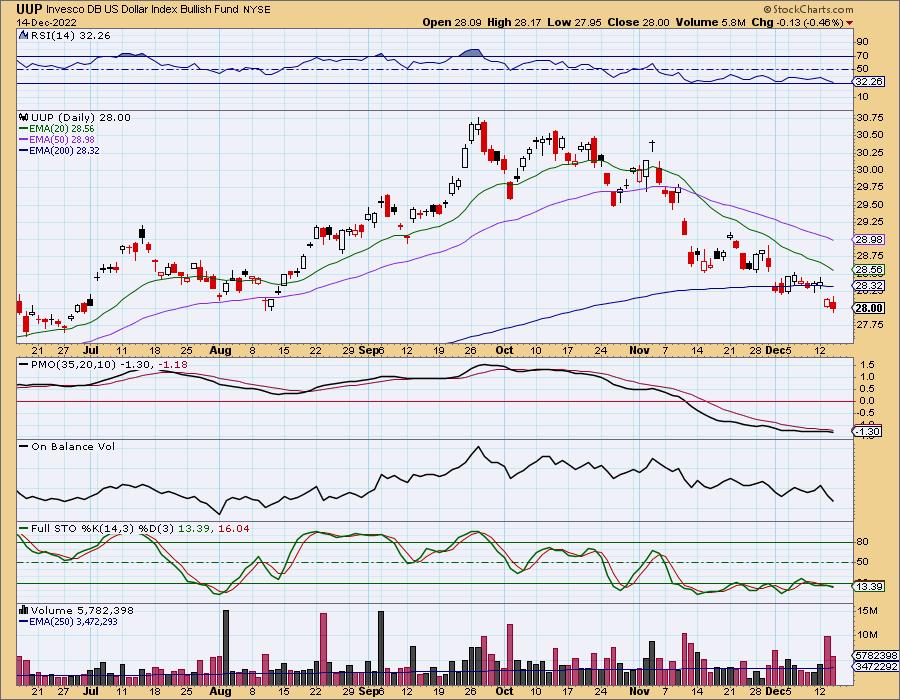Click the 70 level on RSI axis
900x700 pixels.
863,55
